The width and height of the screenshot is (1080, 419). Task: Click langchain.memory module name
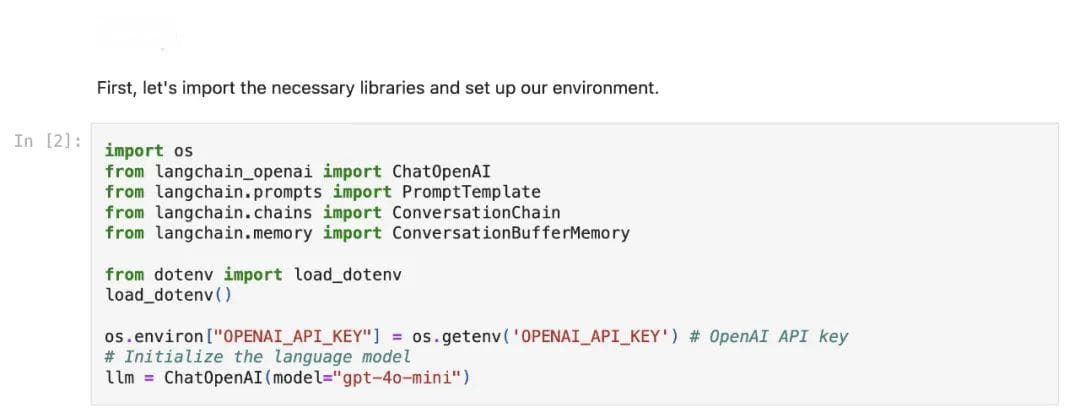(233, 234)
